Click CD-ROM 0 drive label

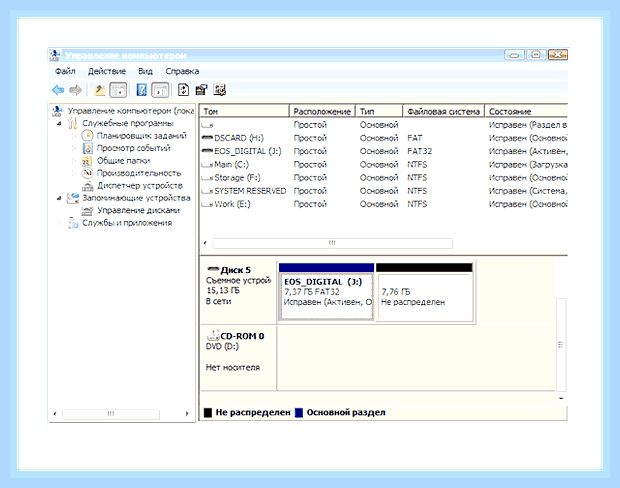(x=242, y=336)
